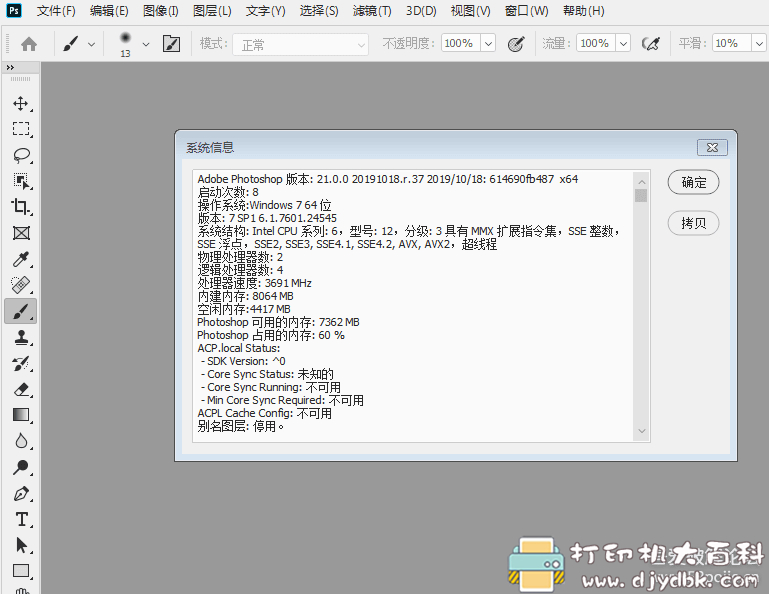Open the 窗口(W) menu
The image size is (769, 594).
tap(527, 11)
